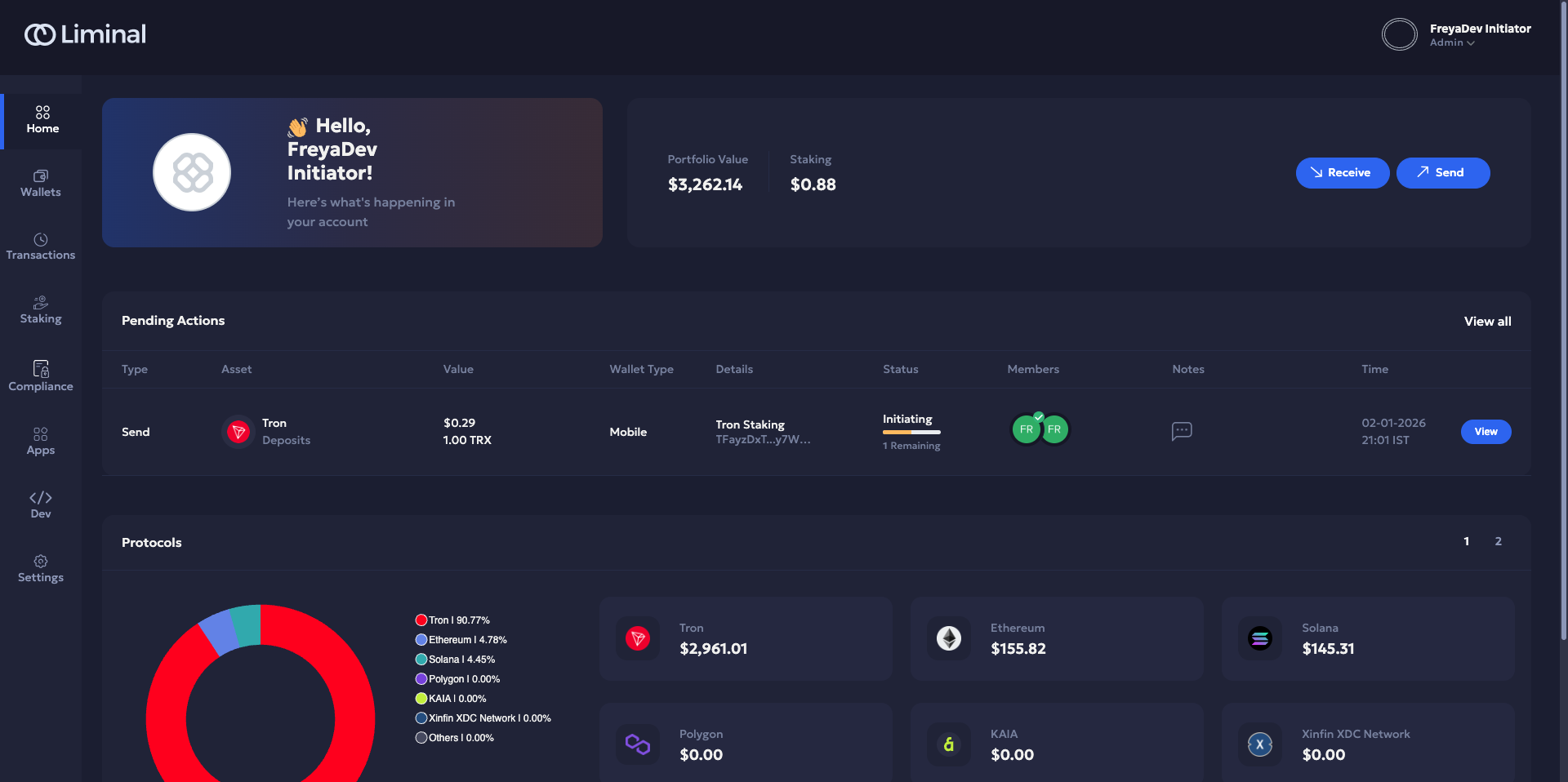Viewport: 1568px width, 782px height.
Task: Open Dev section in sidebar
Action: coord(41,504)
